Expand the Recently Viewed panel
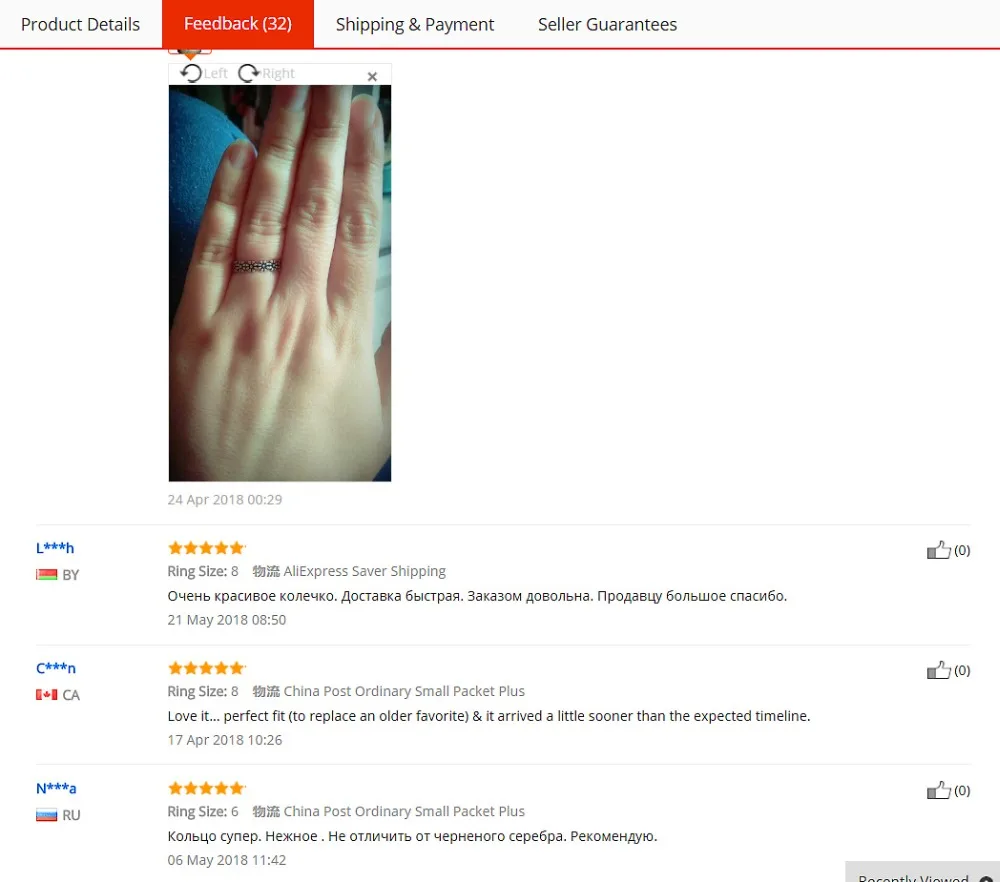Image resolution: width=1000 pixels, height=882 pixels. (x=922, y=874)
